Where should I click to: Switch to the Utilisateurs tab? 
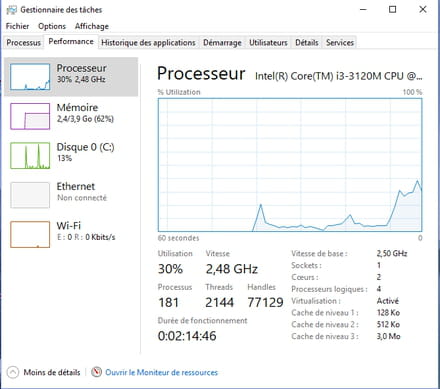point(268,43)
